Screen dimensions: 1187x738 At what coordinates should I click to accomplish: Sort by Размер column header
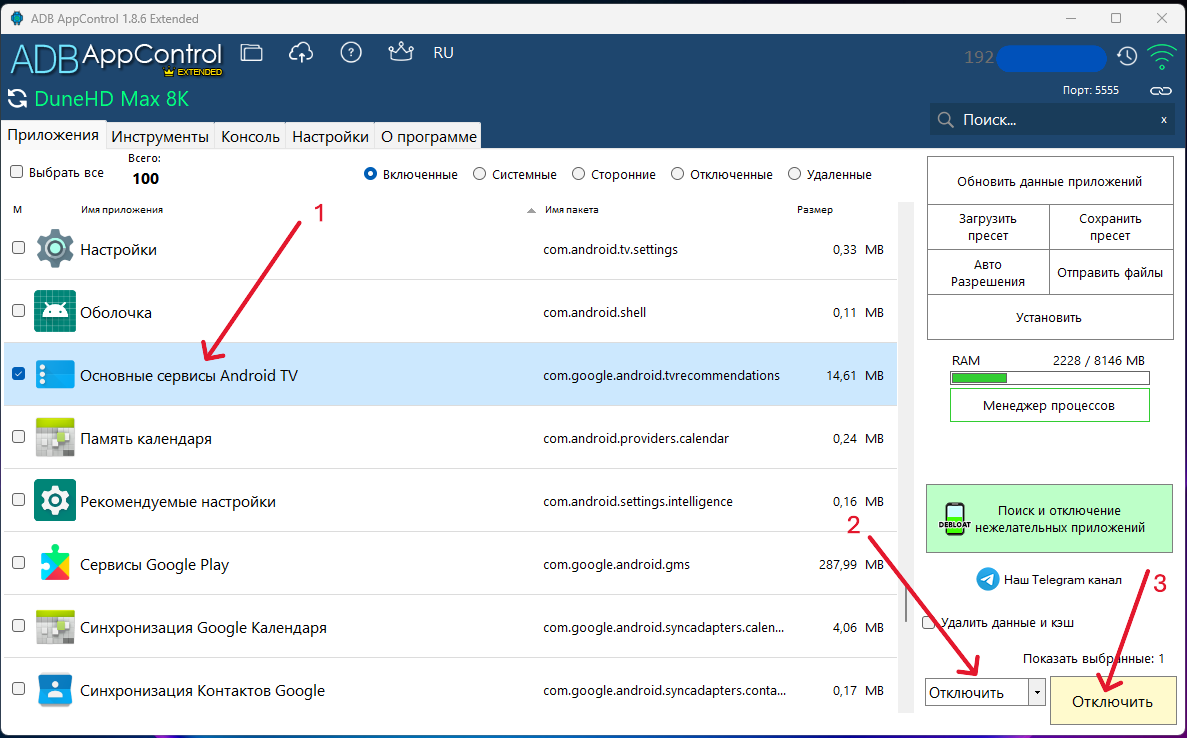pos(815,210)
